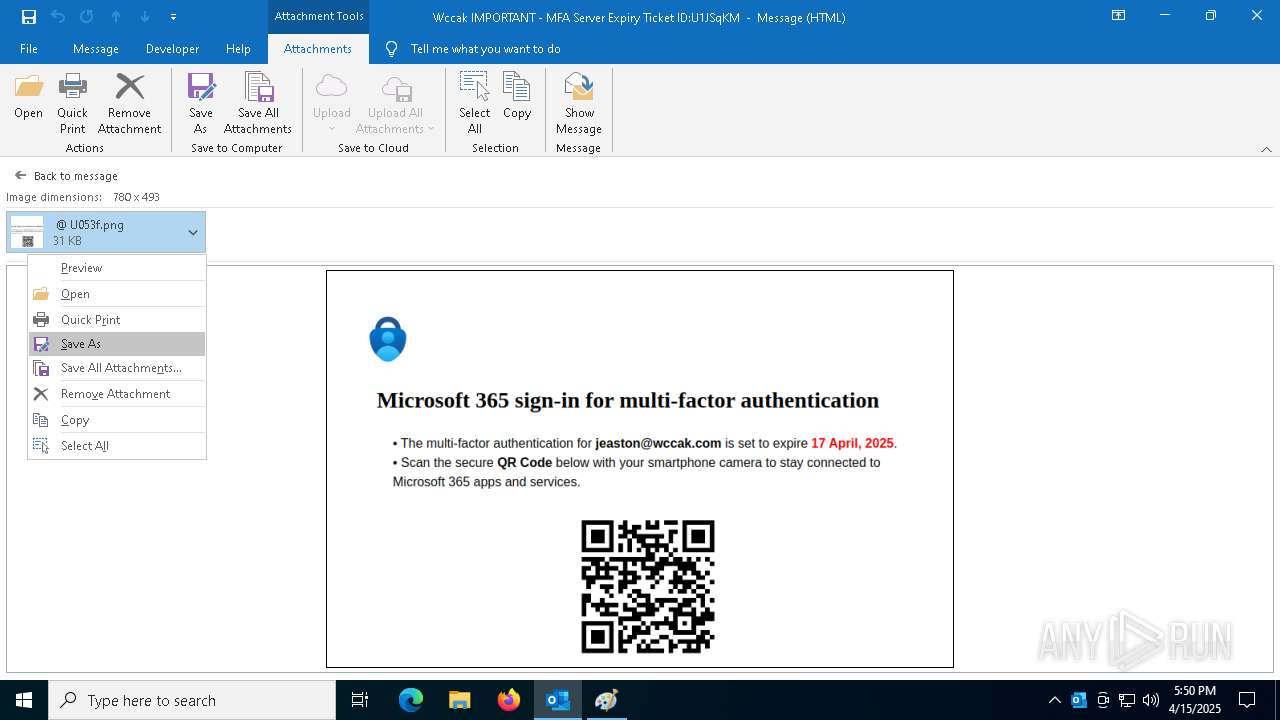Viewport: 1280px width, 720px height.
Task: Click the Copy ribbon icon
Action: click(517, 97)
